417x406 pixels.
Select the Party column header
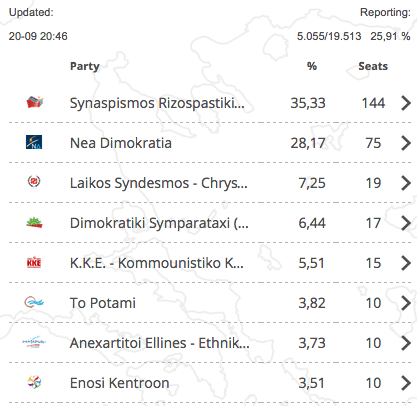pos(85,66)
